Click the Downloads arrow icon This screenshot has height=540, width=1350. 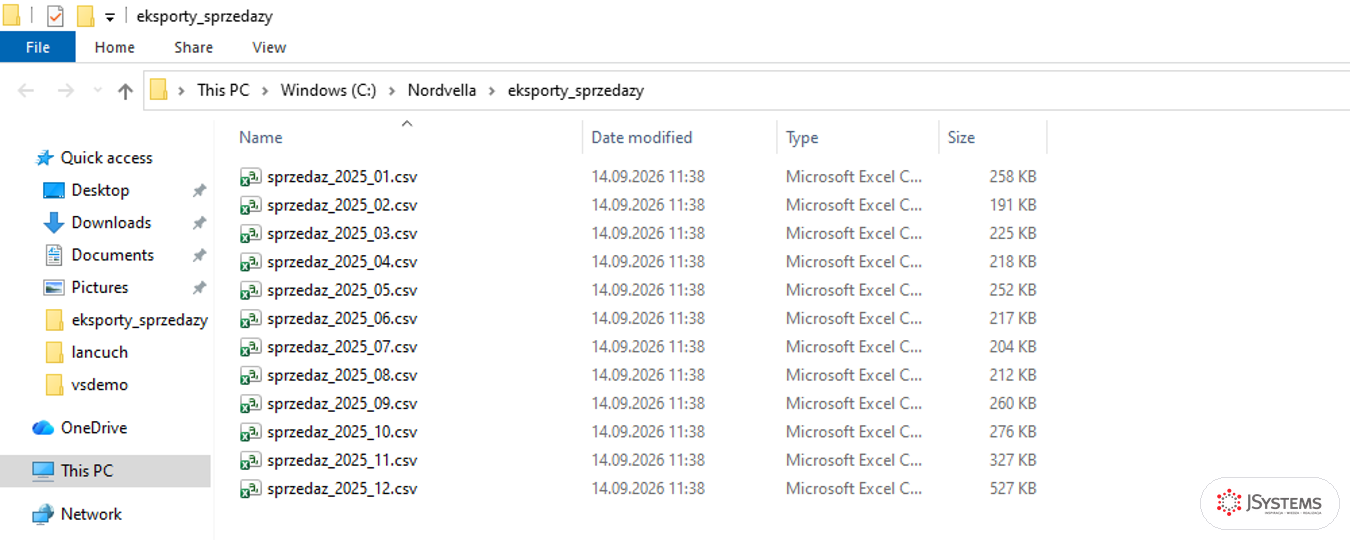(x=54, y=223)
